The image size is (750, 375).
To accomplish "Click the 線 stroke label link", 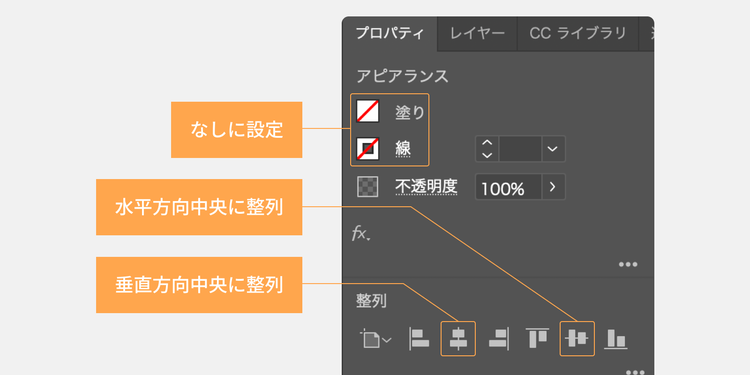I will tap(403, 149).
